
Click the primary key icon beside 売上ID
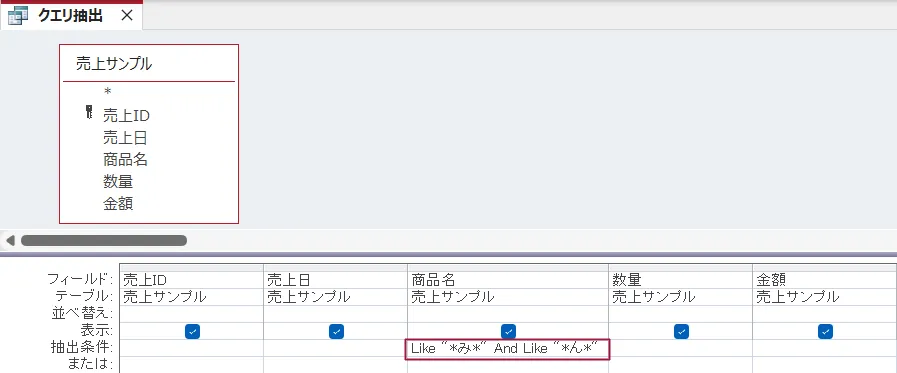[x=89, y=112]
